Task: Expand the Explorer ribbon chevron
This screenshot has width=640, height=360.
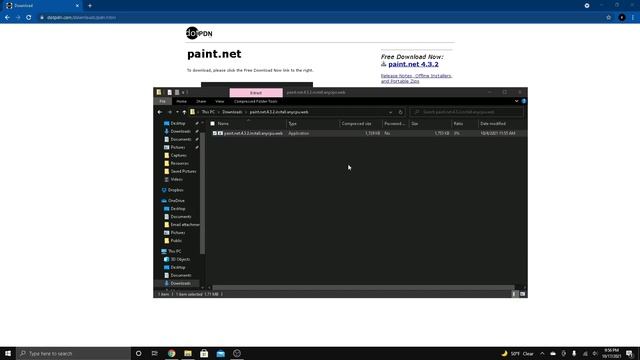Action: pyautogui.click(x=516, y=101)
